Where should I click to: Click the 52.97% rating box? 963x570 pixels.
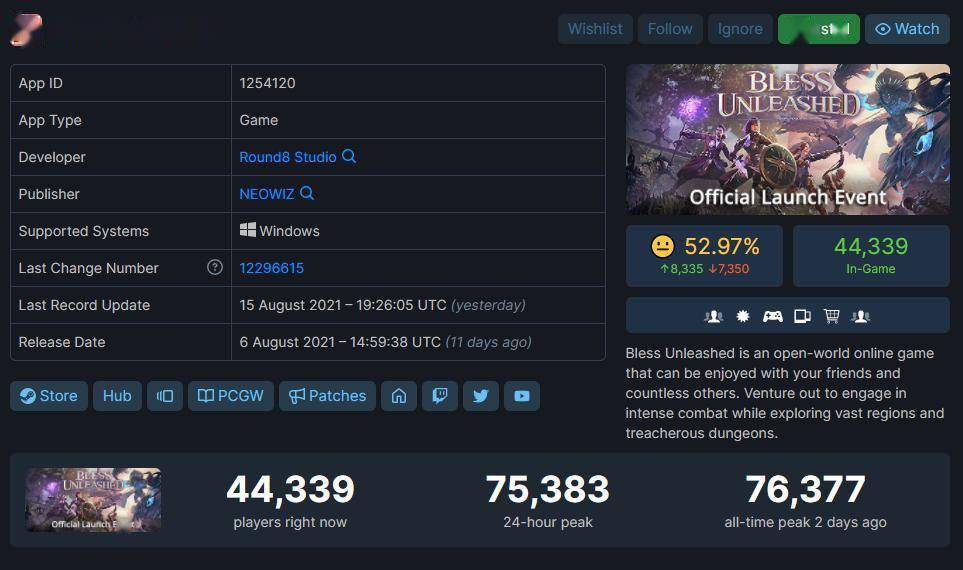pos(704,256)
